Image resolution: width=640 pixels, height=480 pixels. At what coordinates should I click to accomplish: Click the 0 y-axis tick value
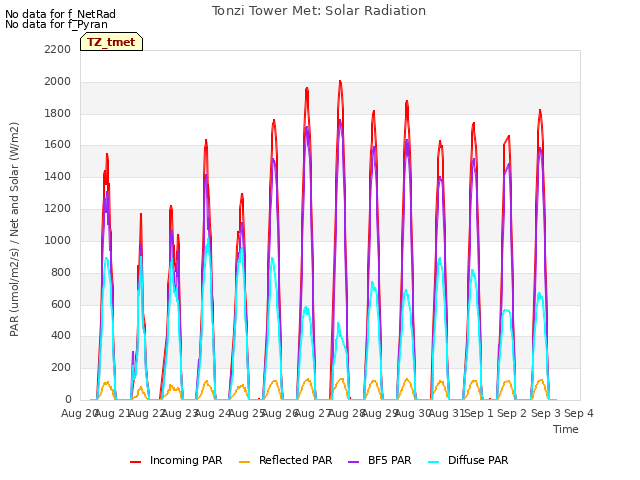(68, 400)
